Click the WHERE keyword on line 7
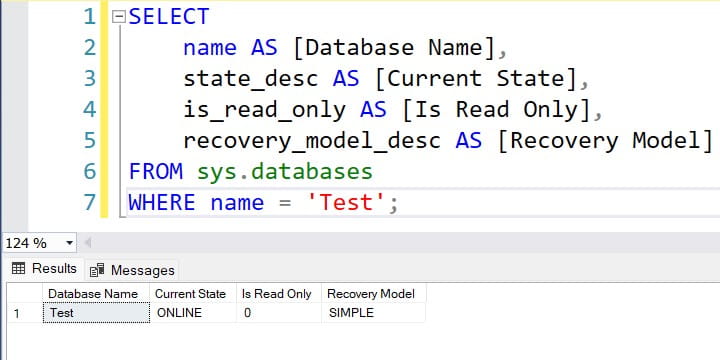This screenshot has height=360, width=720. pyautogui.click(x=162, y=202)
